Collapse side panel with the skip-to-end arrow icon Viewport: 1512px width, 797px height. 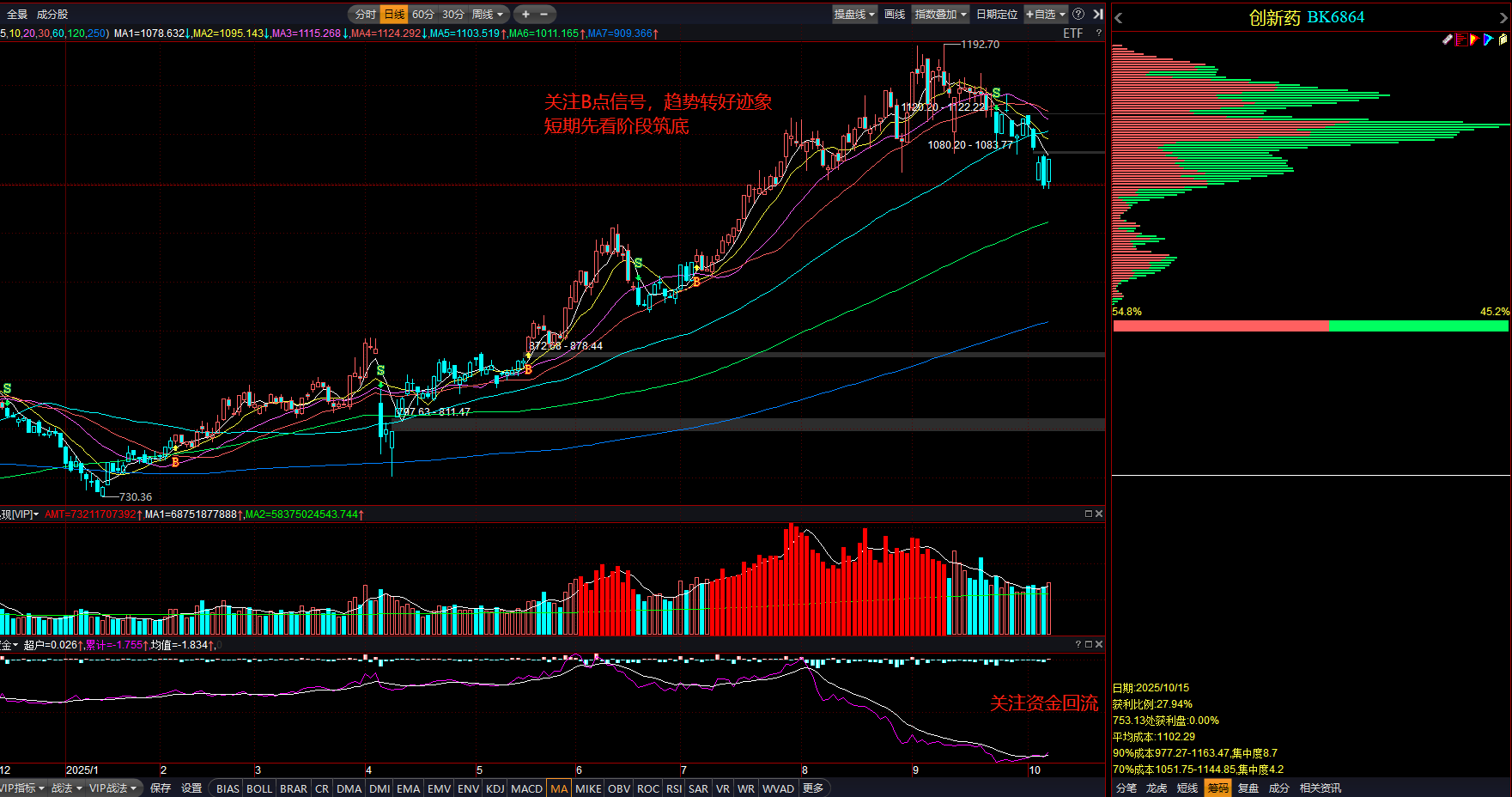point(1097,15)
